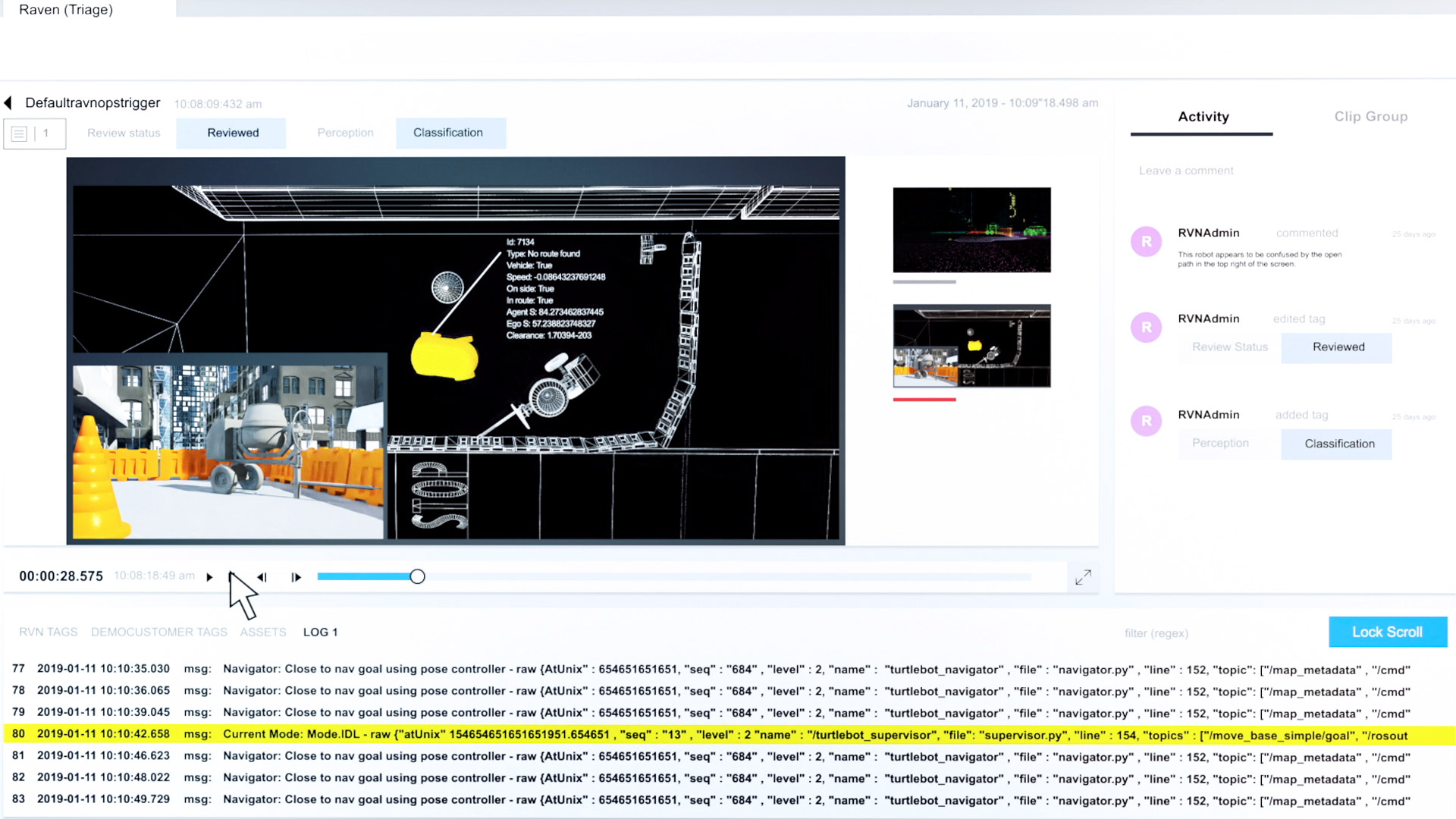Click the playback scrubber handle
The image size is (1456, 819).
tap(417, 577)
